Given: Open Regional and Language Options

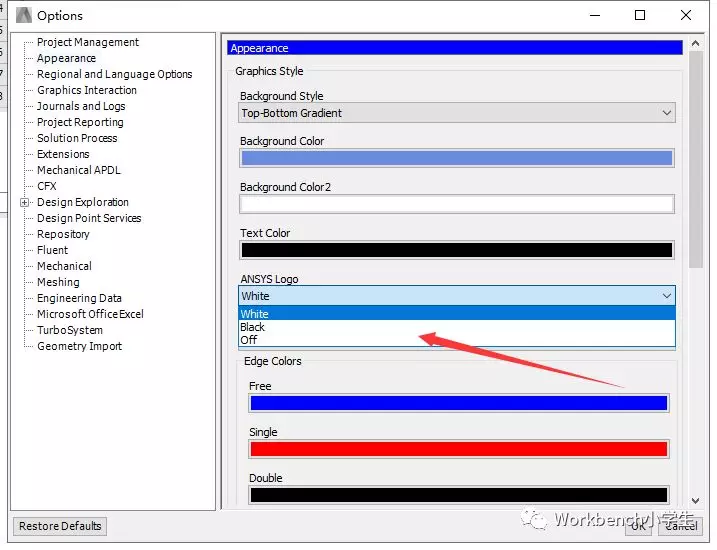Looking at the screenshot, I should pos(114,74).
